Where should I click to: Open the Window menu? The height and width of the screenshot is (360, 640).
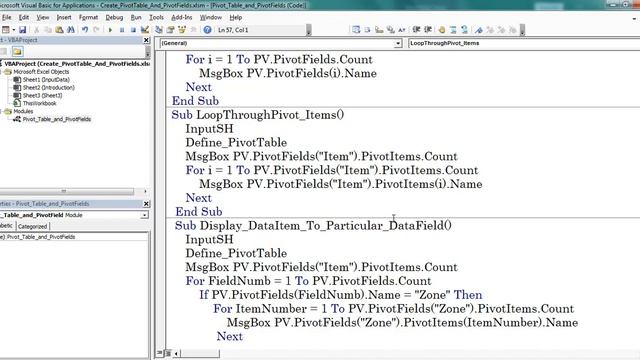point(211,18)
